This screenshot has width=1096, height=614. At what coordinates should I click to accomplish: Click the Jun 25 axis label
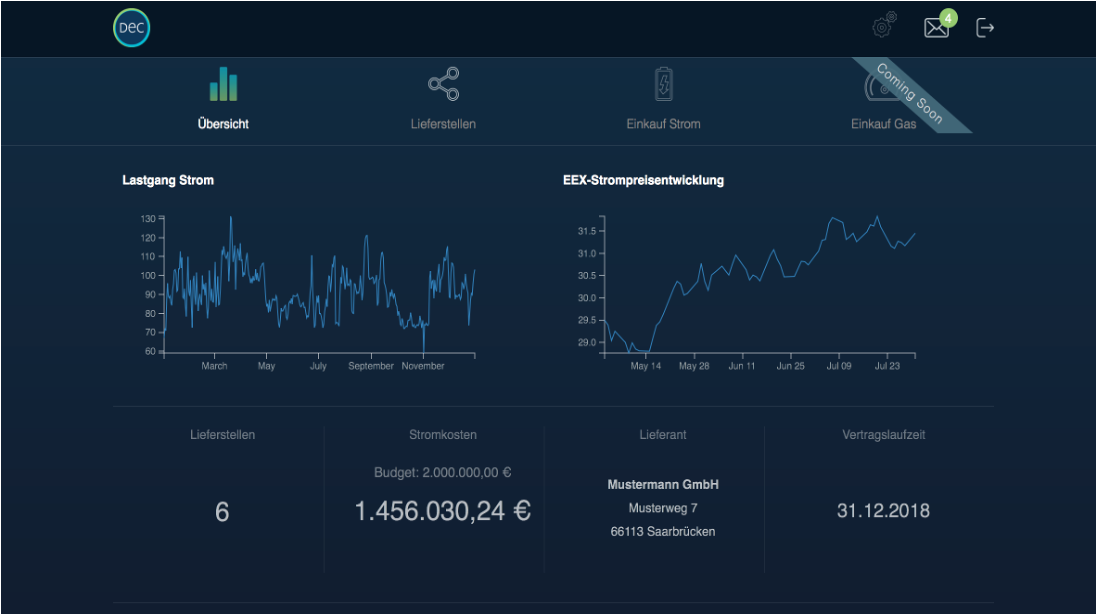[x=791, y=366]
